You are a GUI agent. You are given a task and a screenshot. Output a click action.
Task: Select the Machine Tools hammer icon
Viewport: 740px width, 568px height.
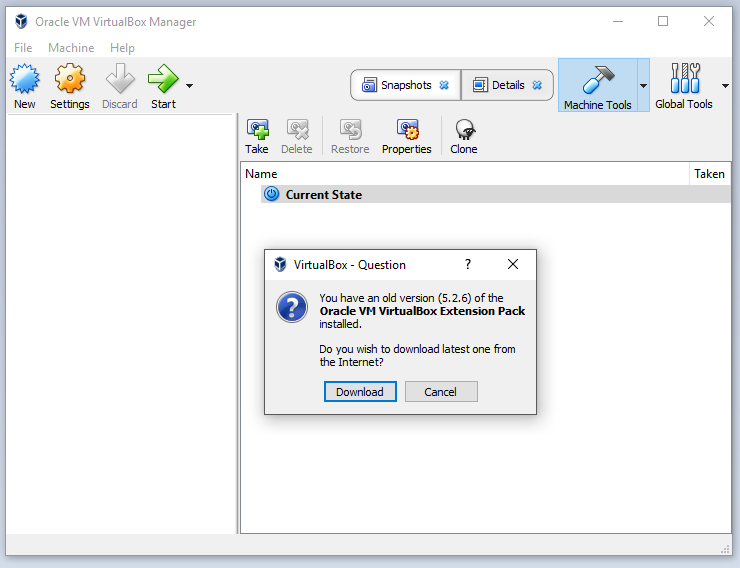click(597, 79)
